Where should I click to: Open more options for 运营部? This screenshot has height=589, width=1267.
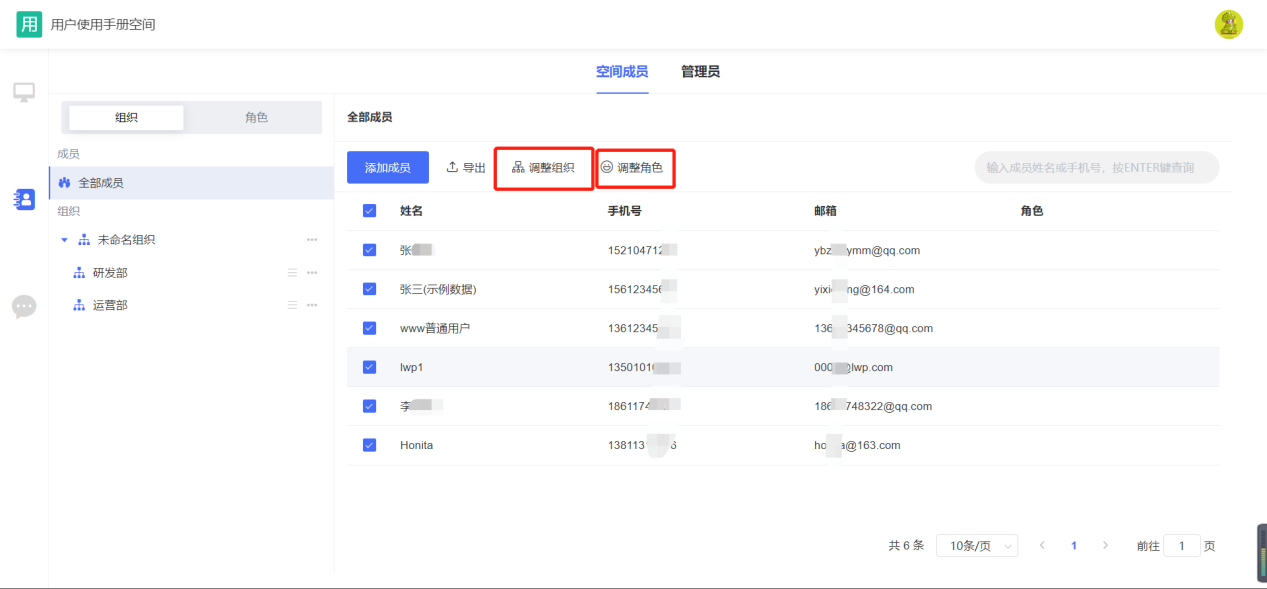[312, 305]
